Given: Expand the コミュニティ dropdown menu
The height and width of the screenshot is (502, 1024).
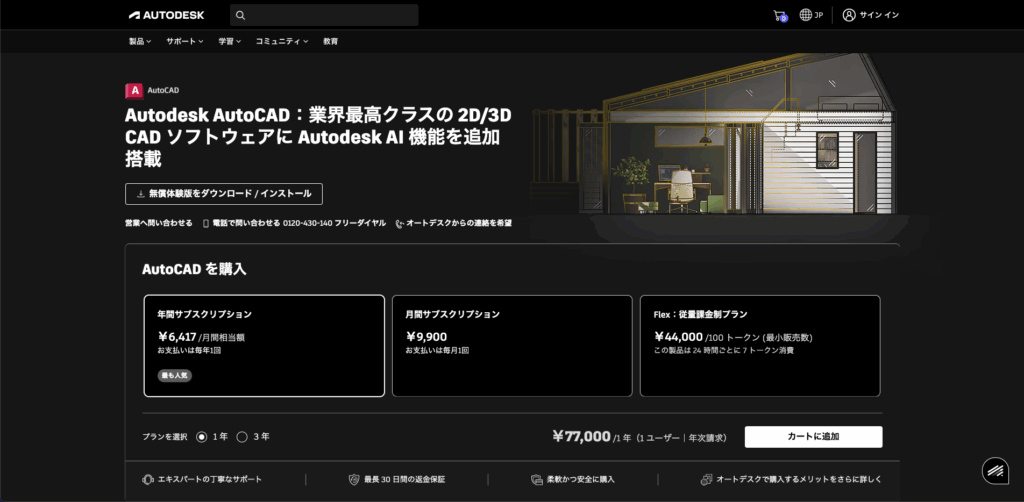Looking at the screenshot, I should pyautogui.click(x=281, y=41).
